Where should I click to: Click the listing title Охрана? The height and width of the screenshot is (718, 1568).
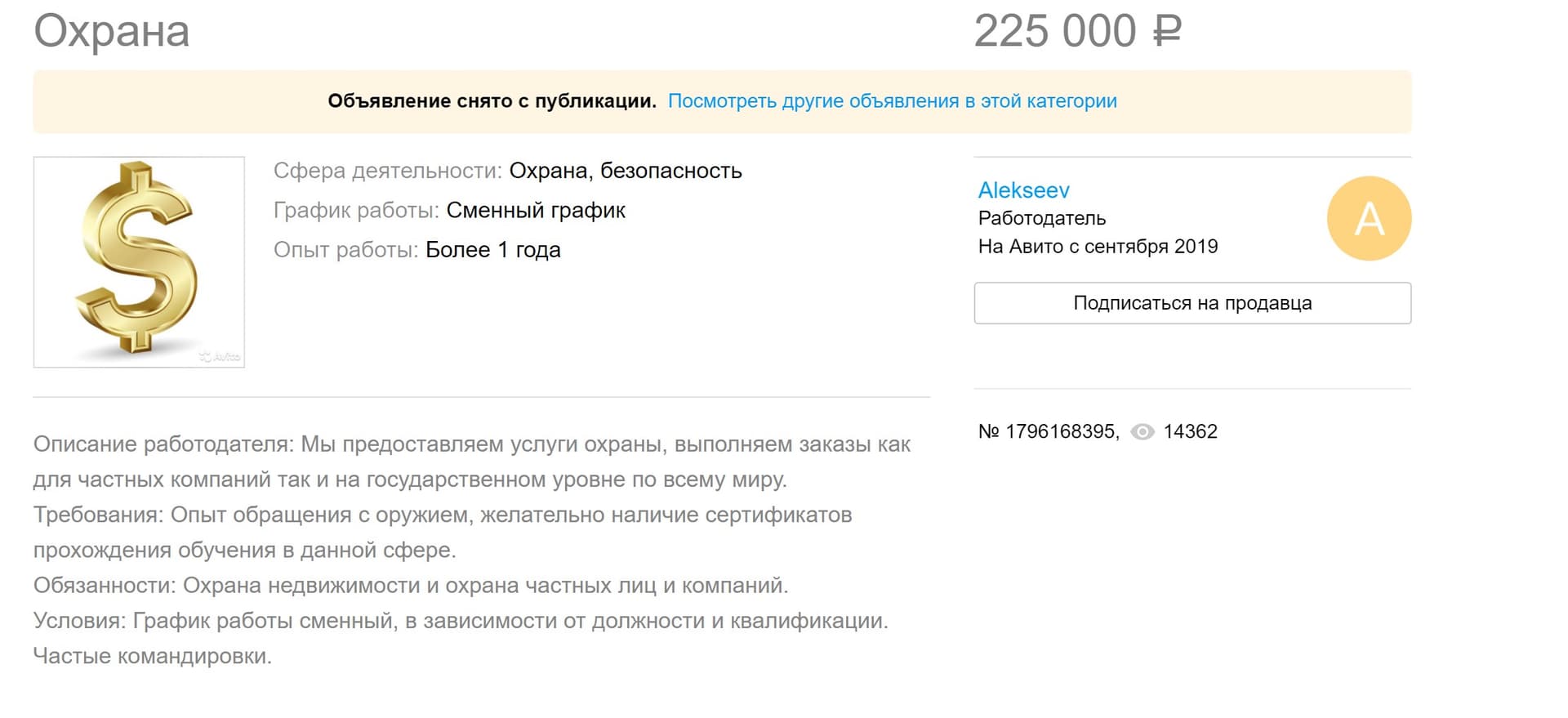[x=111, y=33]
